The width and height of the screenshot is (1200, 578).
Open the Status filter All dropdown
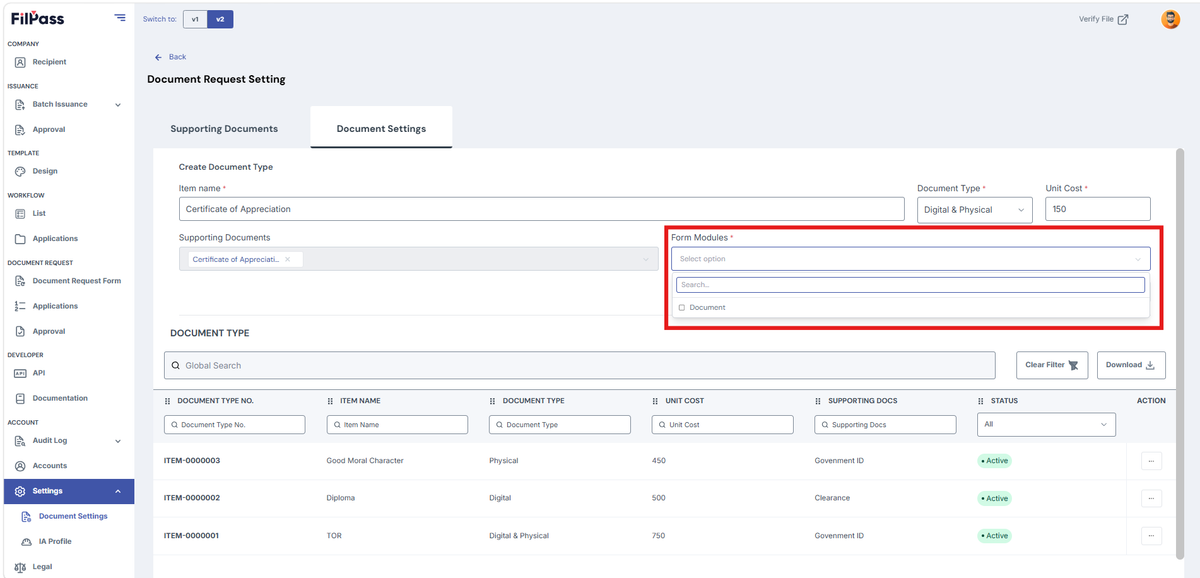1046,425
